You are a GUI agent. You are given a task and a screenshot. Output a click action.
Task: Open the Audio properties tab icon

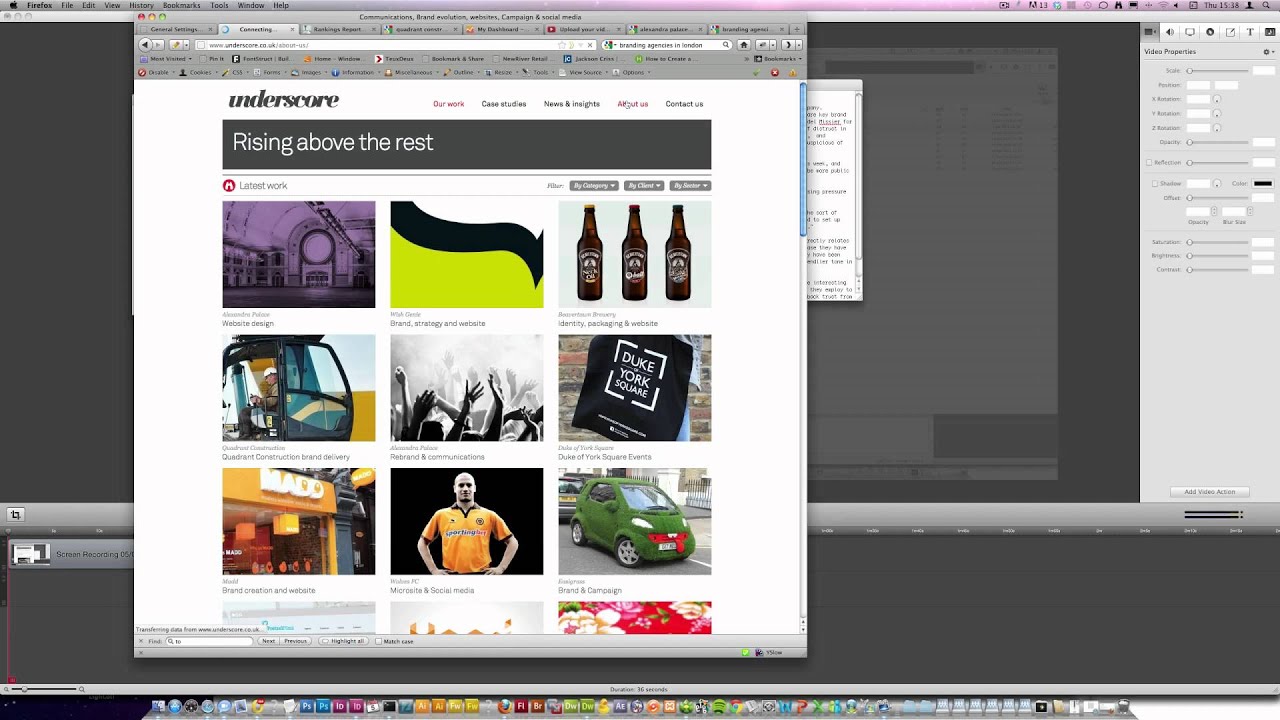click(1170, 32)
